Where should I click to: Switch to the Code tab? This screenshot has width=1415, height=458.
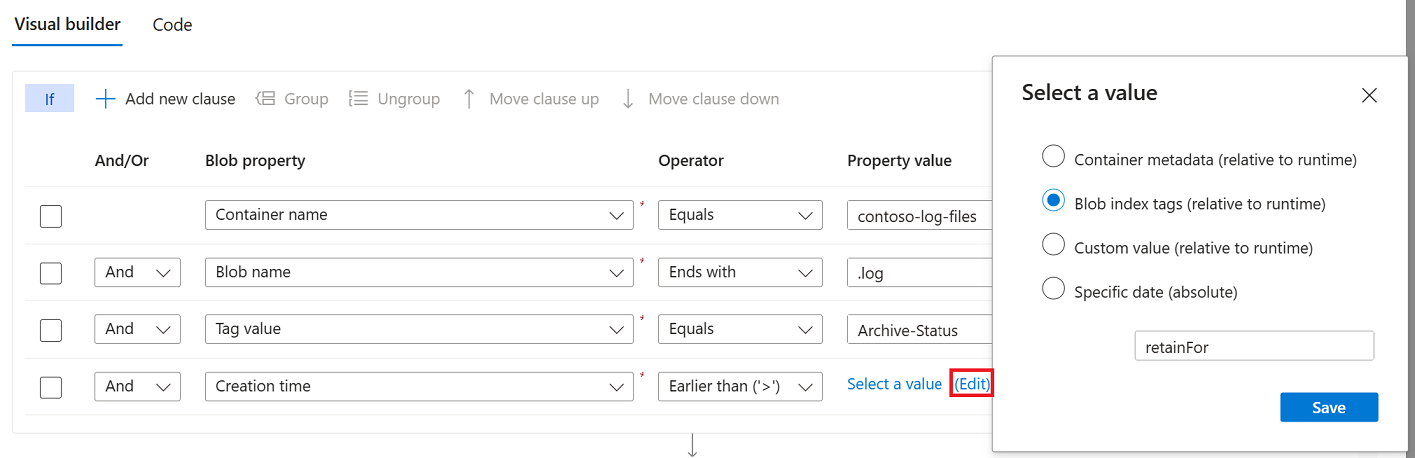pos(172,25)
